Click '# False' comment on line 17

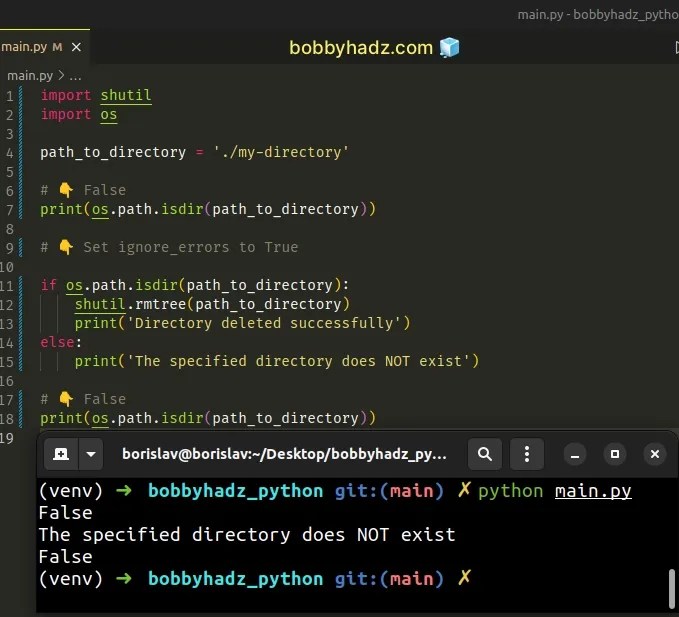pos(83,399)
